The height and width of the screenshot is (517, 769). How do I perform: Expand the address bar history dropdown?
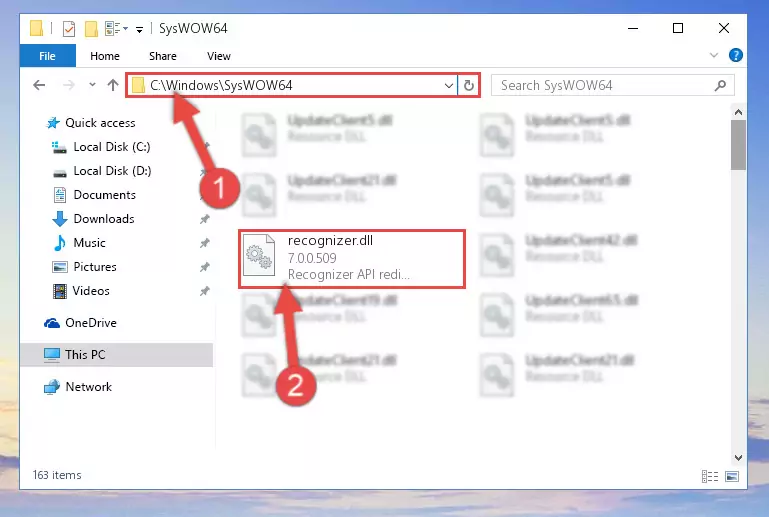pos(448,86)
